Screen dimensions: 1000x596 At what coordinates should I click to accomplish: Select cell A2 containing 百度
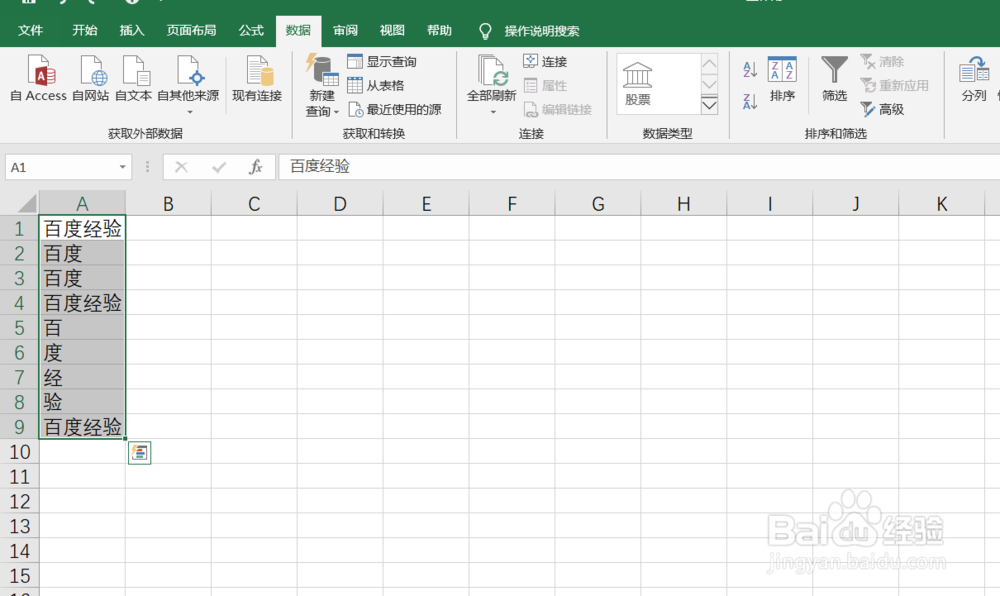pos(82,254)
